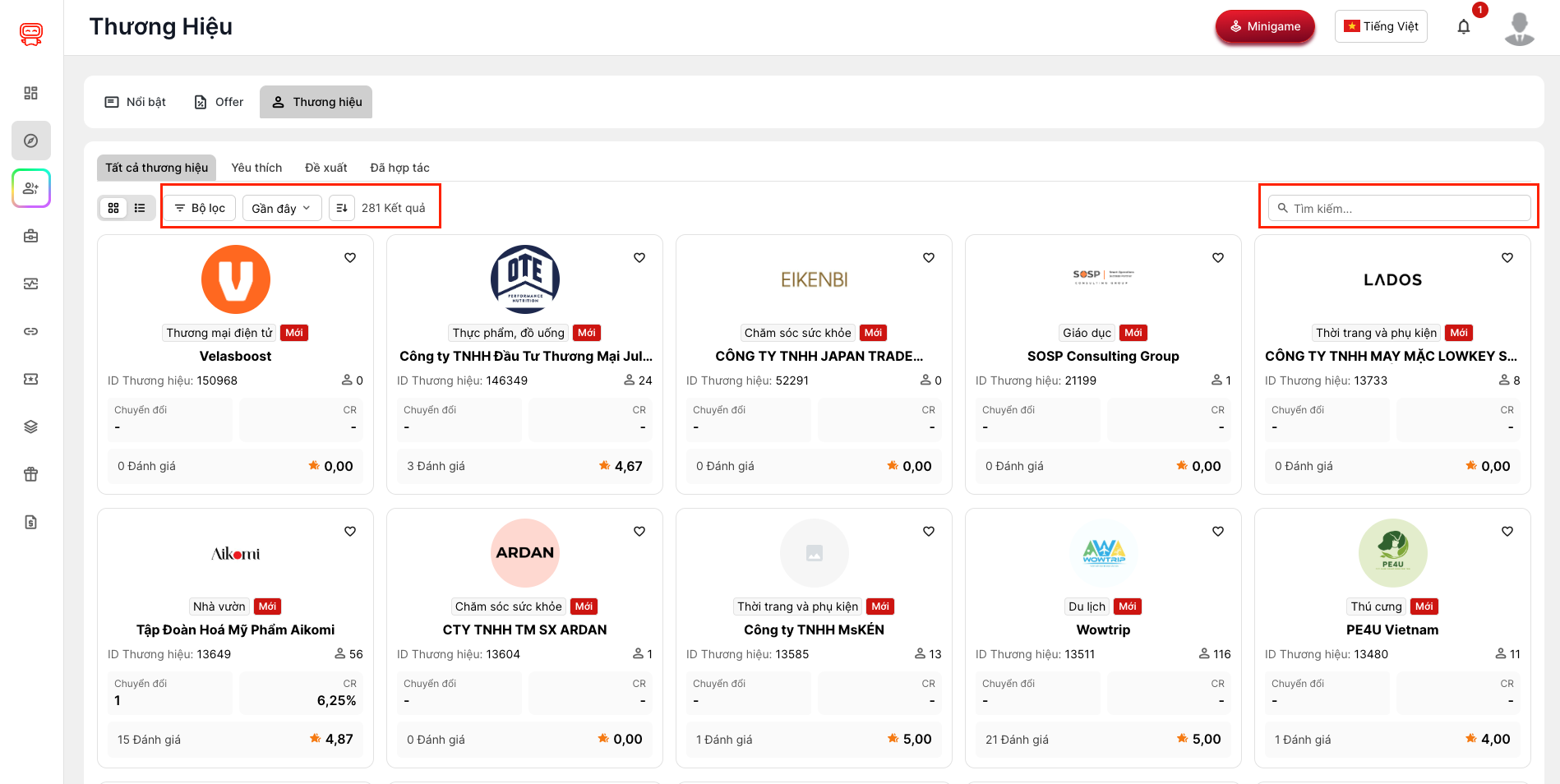Open the briefcase icon in sidebar

(x=31, y=236)
